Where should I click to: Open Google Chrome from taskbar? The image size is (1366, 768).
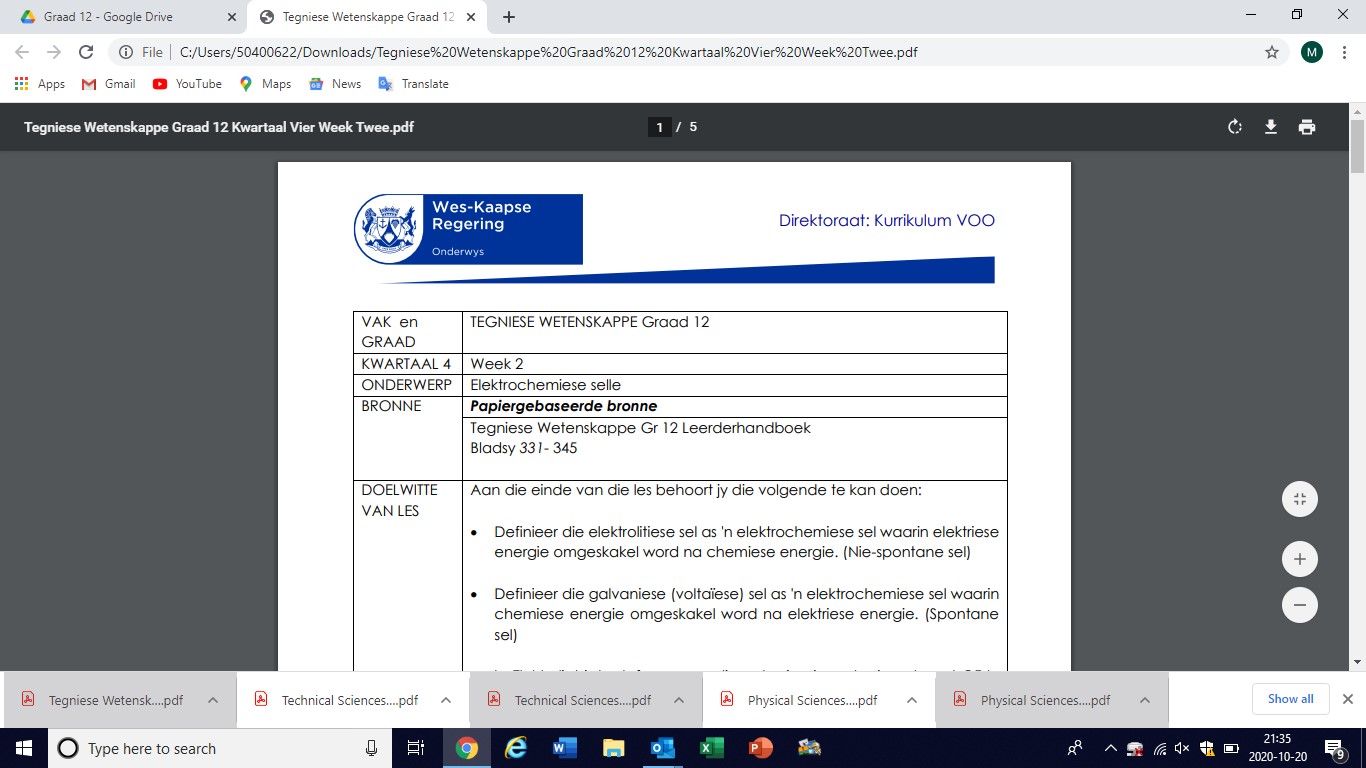point(466,748)
